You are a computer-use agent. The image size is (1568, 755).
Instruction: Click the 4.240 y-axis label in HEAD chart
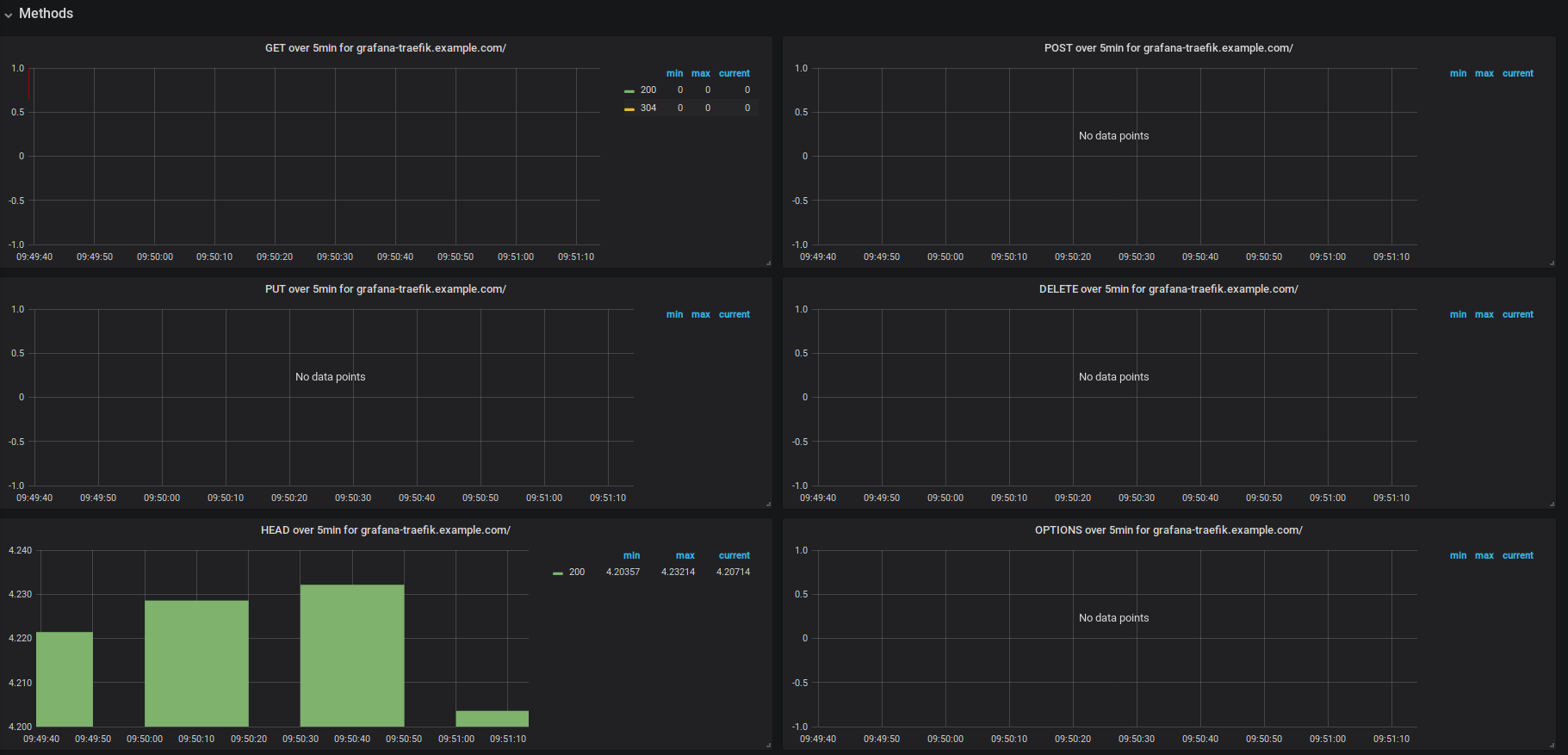[x=20, y=551]
